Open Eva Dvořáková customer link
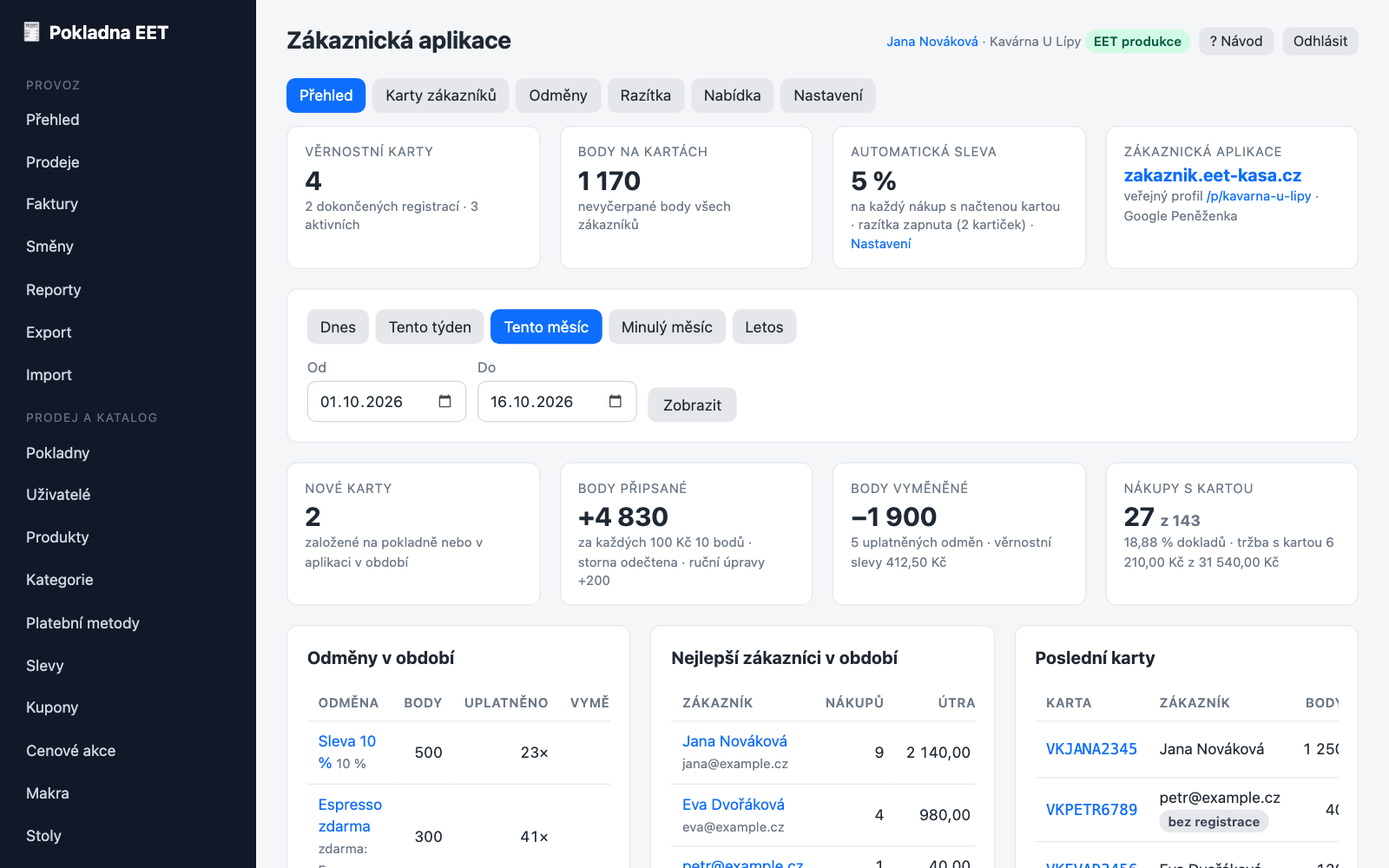Viewport: 1389px width, 868px height. point(734,805)
